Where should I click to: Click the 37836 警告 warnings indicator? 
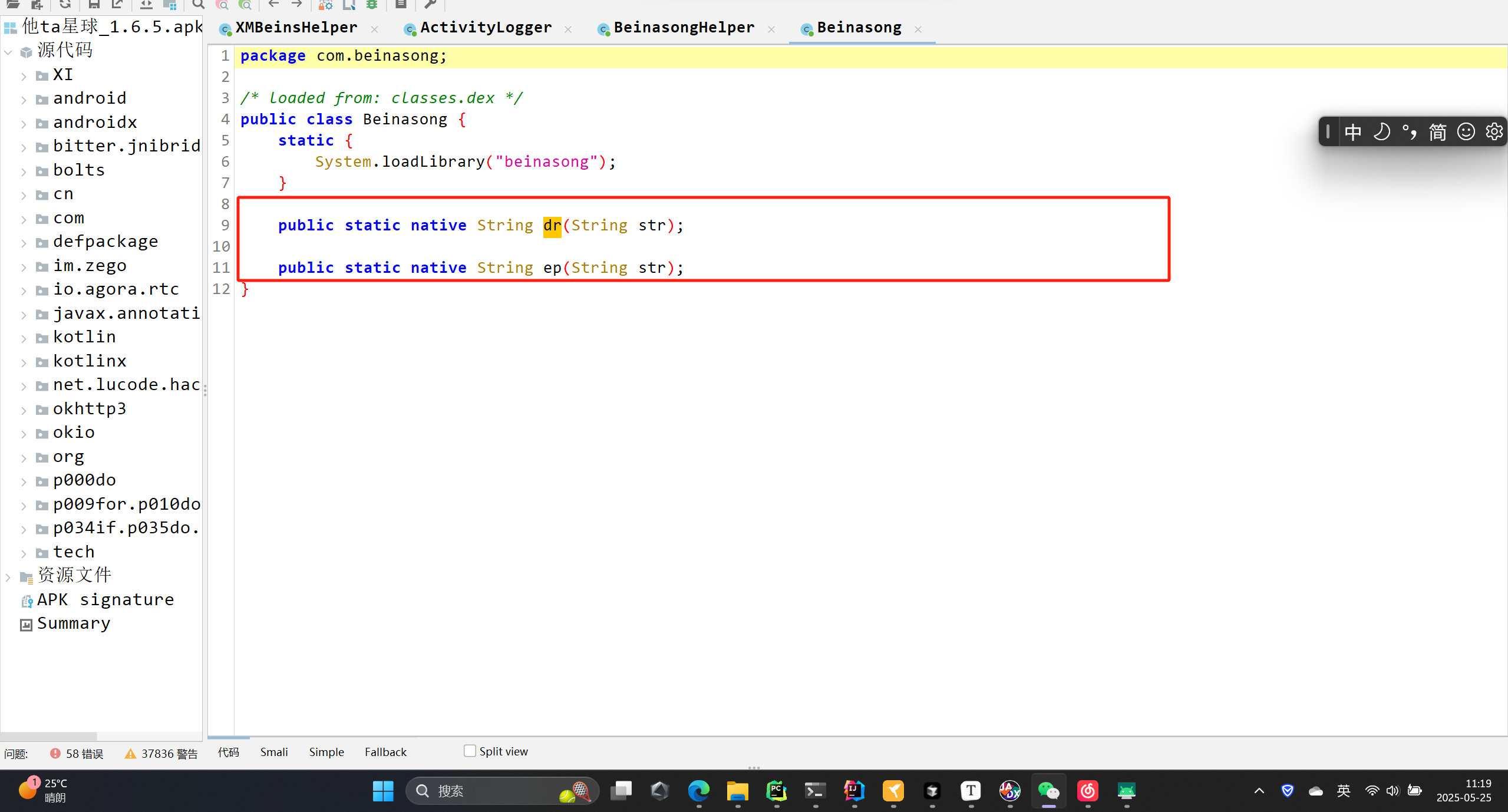[161, 754]
